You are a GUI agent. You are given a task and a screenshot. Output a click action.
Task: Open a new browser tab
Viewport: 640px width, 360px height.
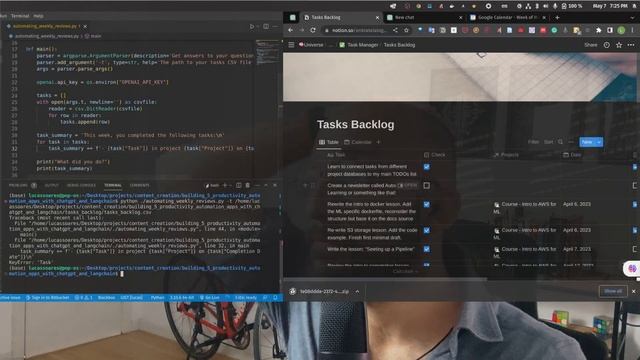click(557, 18)
